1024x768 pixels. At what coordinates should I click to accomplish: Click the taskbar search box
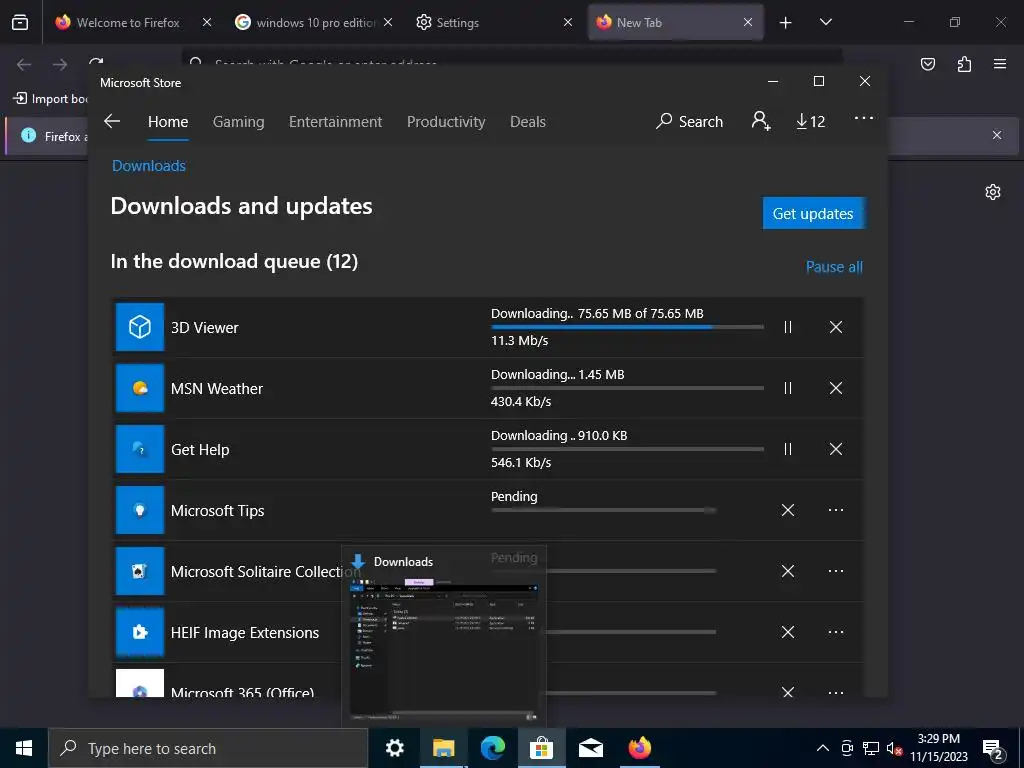tap(208, 748)
